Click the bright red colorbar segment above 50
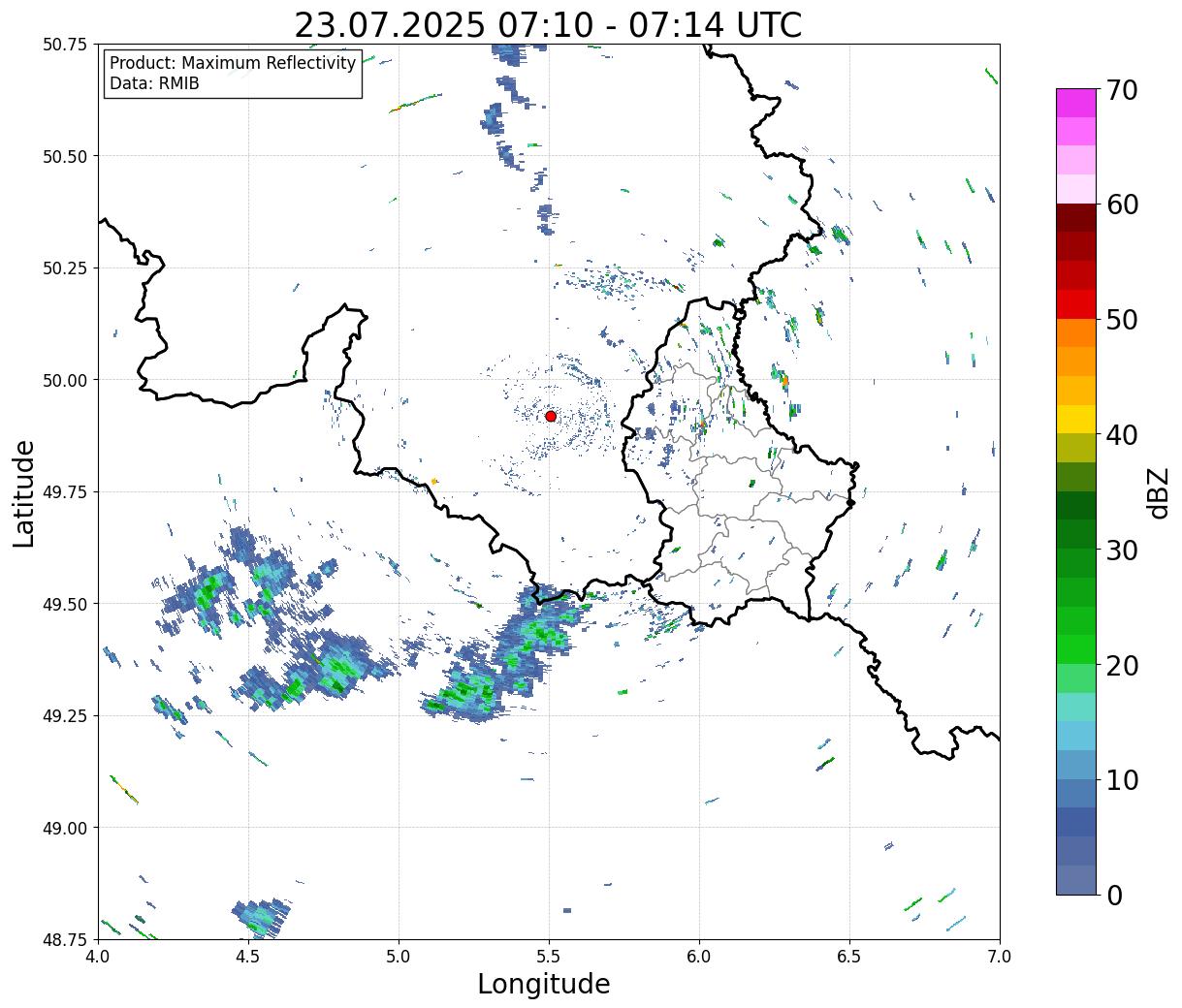This screenshot has height=1008, width=1182. [x=1076, y=304]
